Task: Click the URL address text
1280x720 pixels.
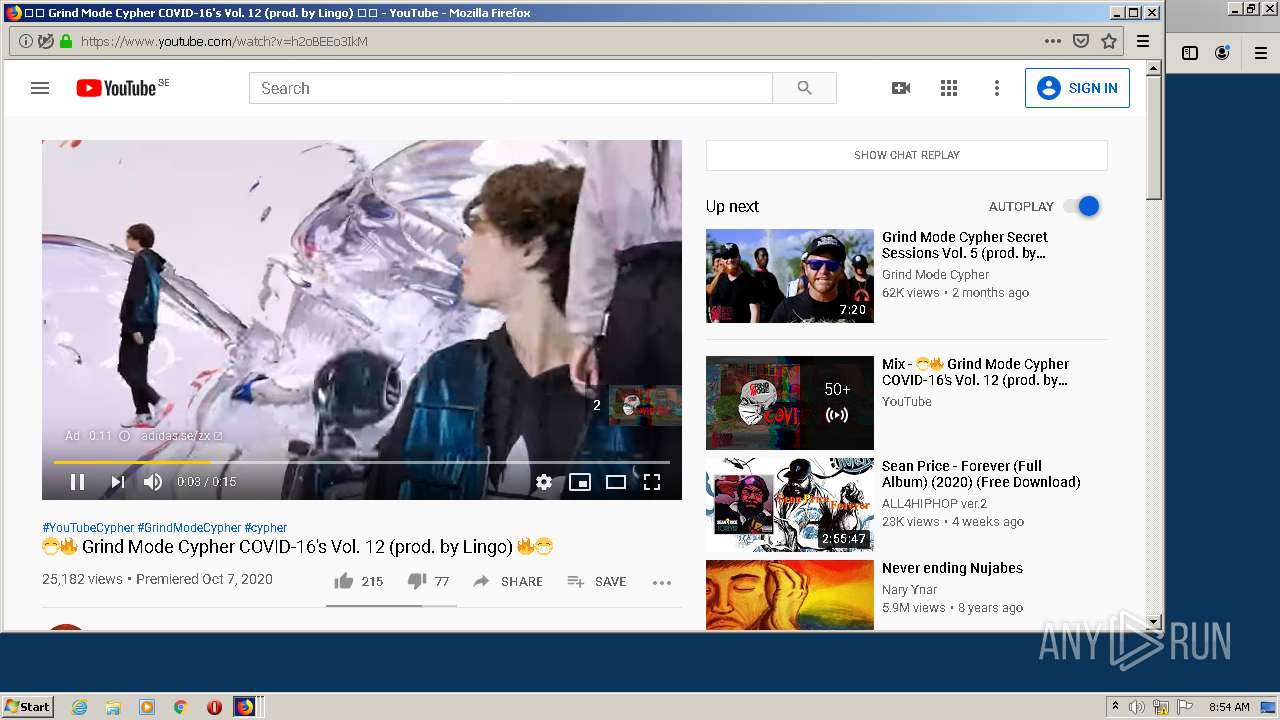Action: (224, 41)
